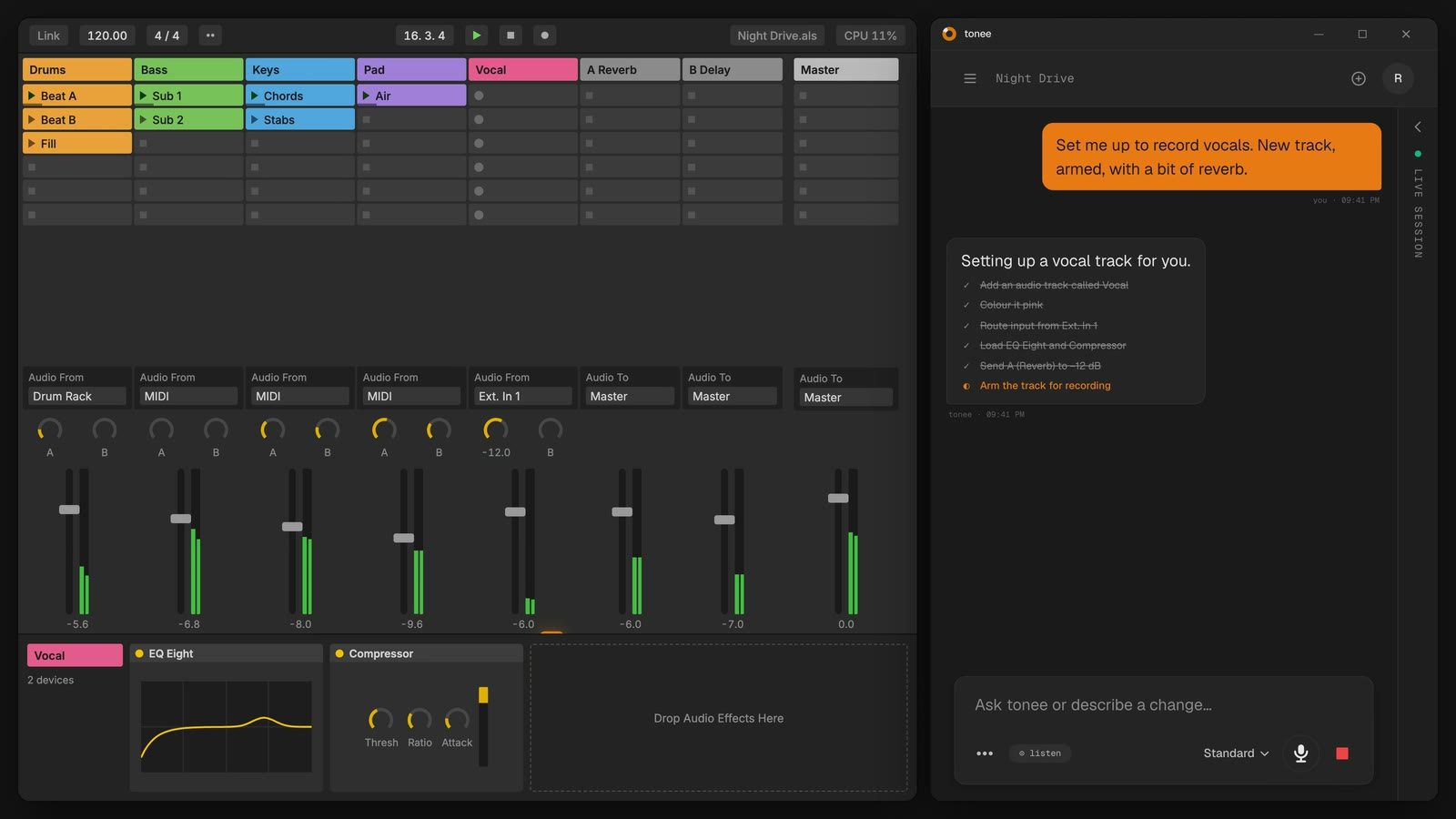Toggle the Link button

(x=48, y=35)
